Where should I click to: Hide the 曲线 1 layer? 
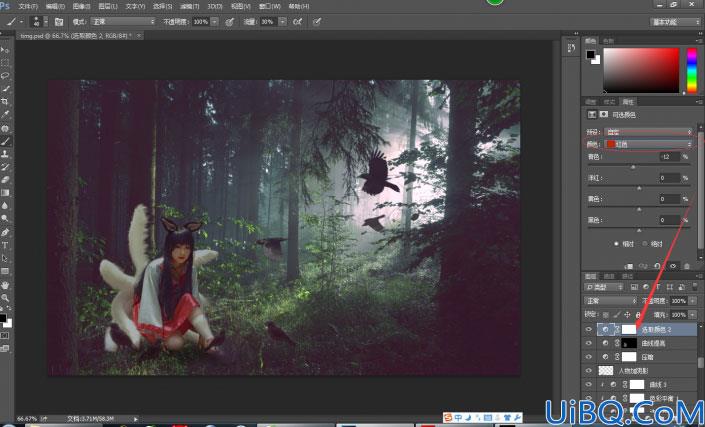589,385
